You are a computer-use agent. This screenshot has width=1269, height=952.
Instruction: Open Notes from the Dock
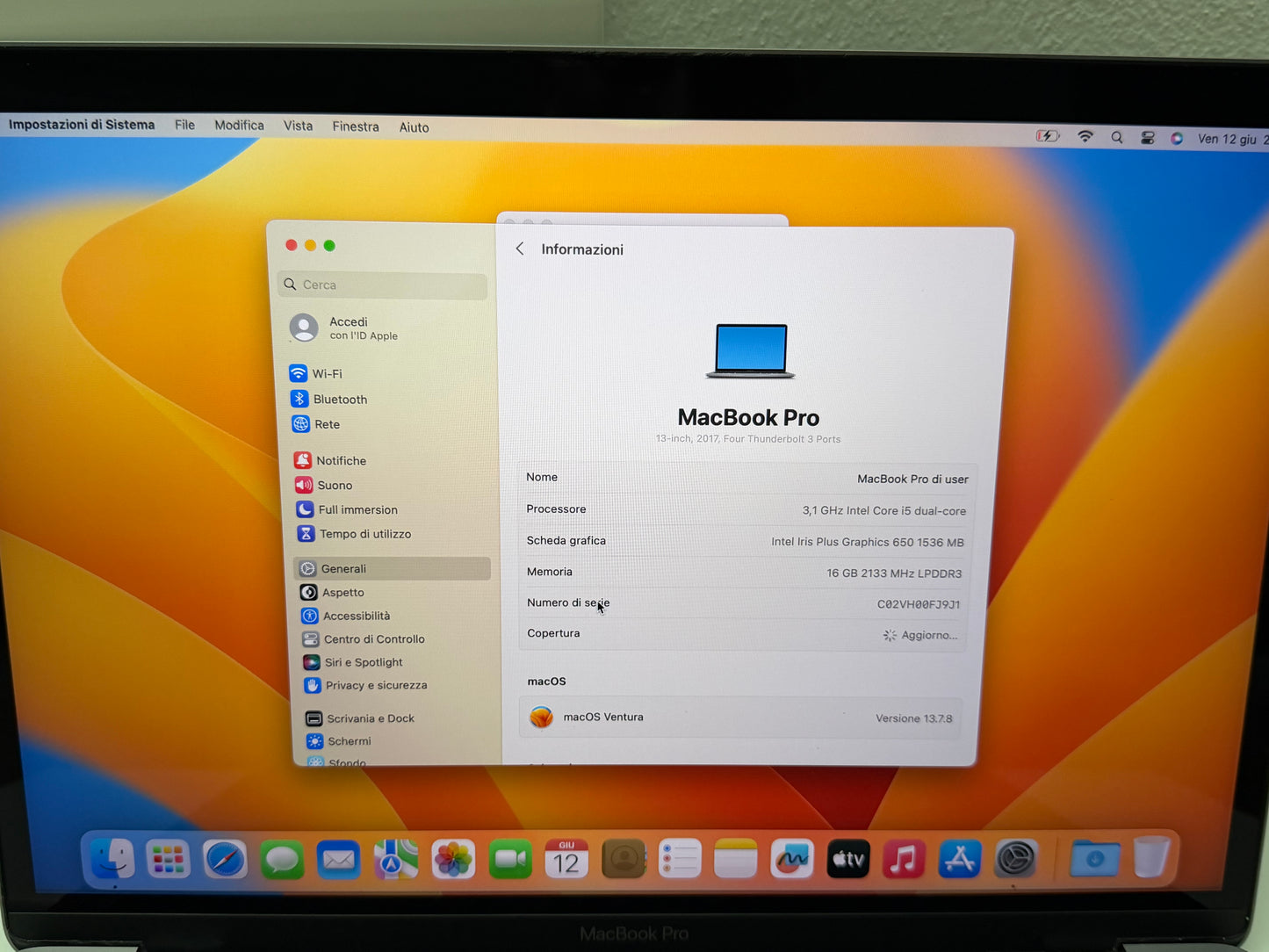(x=736, y=859)
